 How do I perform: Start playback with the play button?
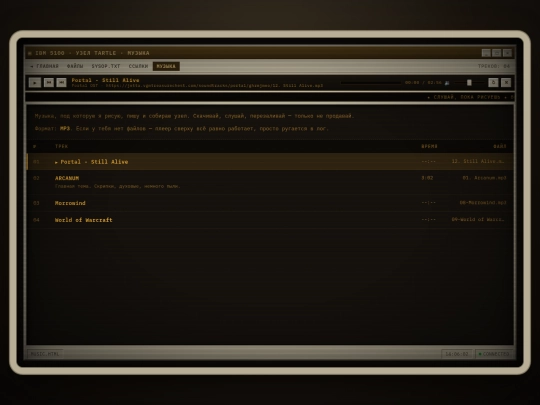35,83
